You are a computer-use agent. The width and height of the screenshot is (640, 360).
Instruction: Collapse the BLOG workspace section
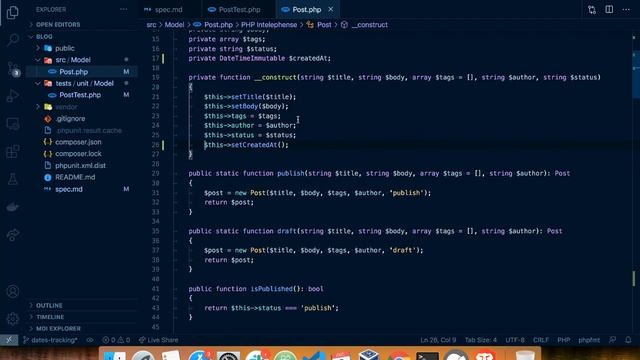[x=44, y=36]
